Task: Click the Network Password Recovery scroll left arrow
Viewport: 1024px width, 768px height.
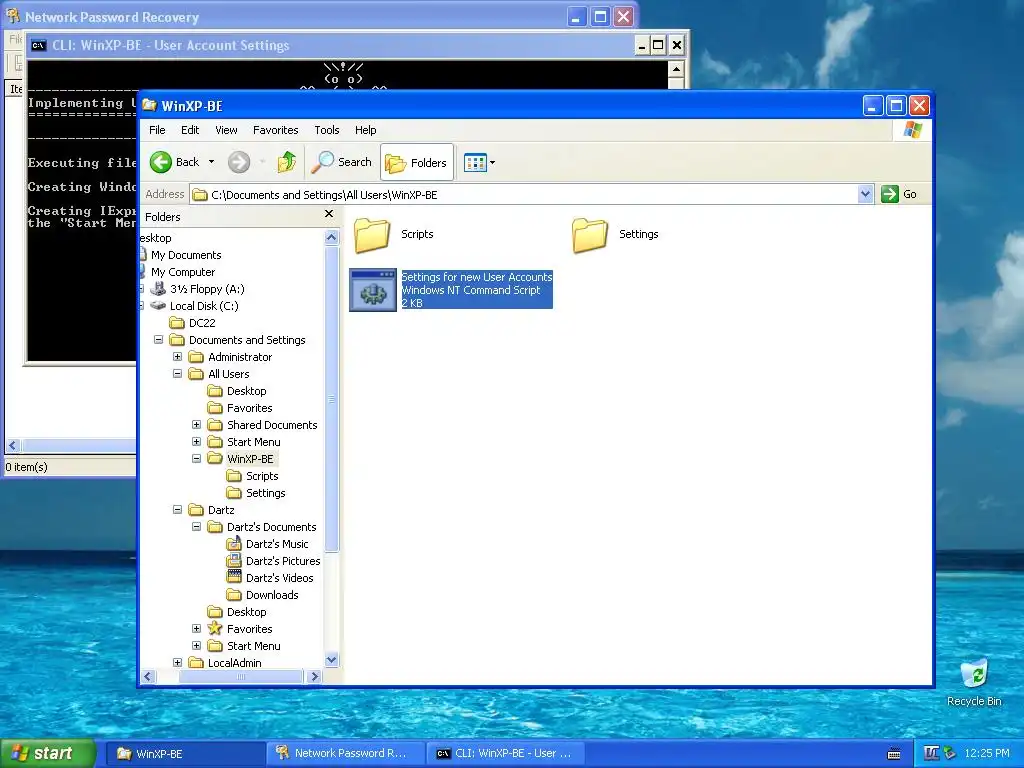Action: [x=12, y=445]
